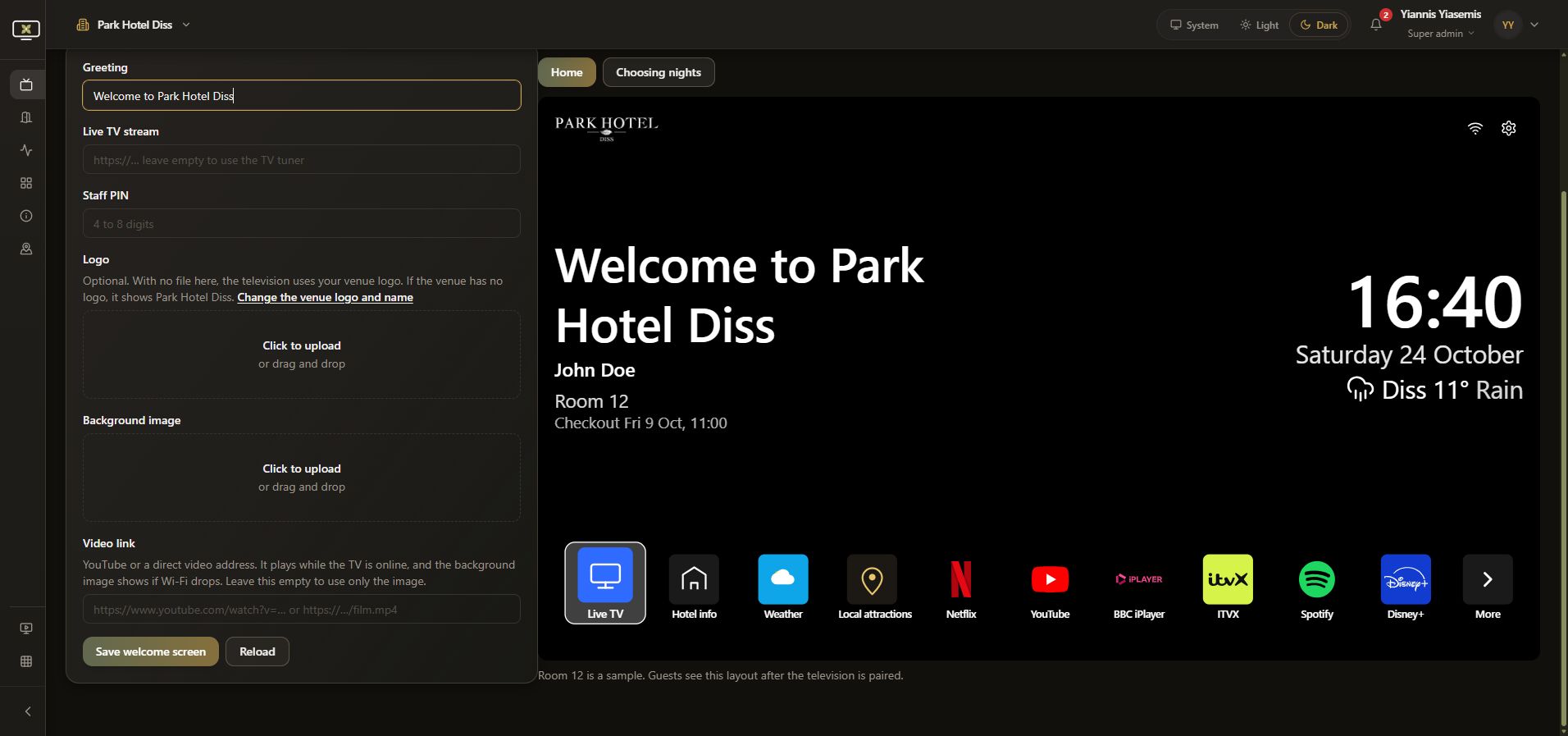Collapse the sidebar with the left chevron
1568x736 pixels.
pos(28,711)
